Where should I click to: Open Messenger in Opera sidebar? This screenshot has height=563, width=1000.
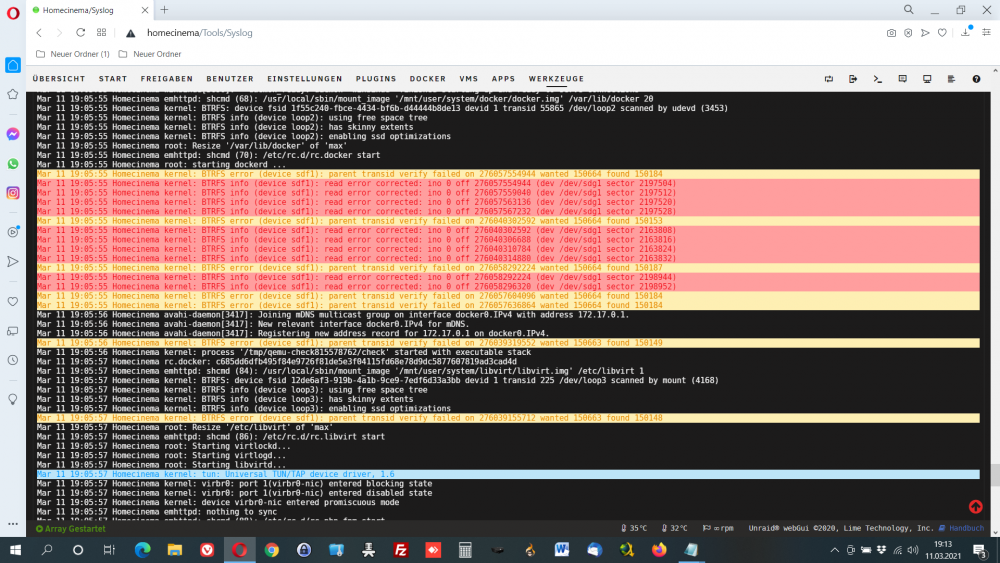(x=13, y=134)
